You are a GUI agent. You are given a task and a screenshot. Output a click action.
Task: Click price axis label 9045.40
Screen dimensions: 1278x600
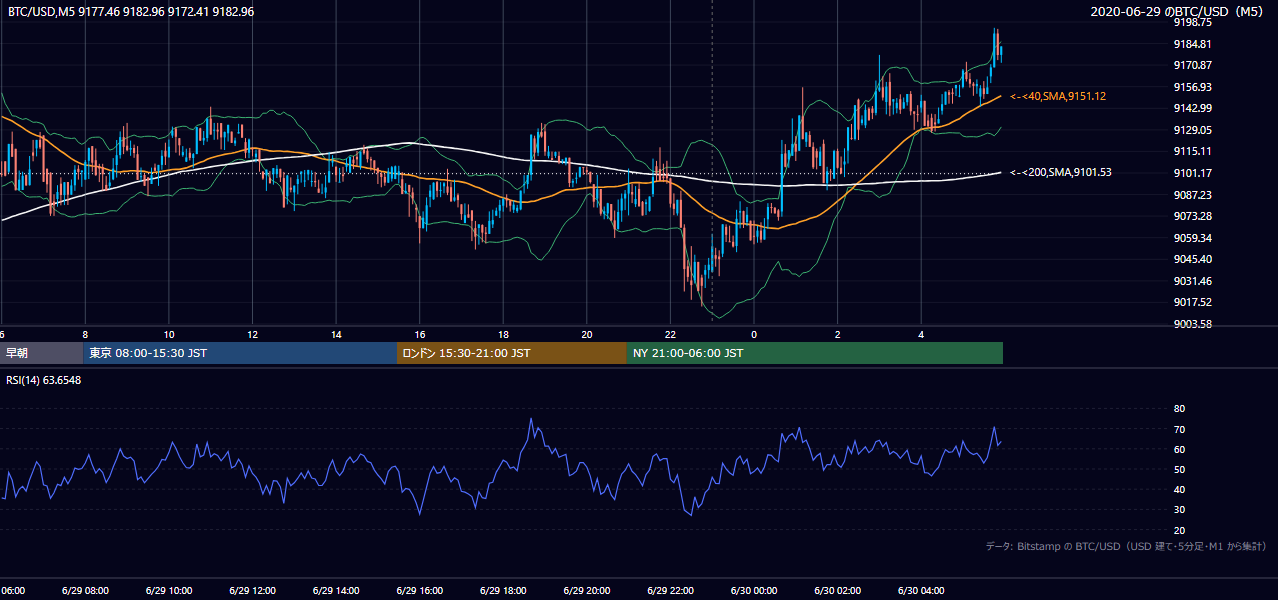pos(1193,259)
